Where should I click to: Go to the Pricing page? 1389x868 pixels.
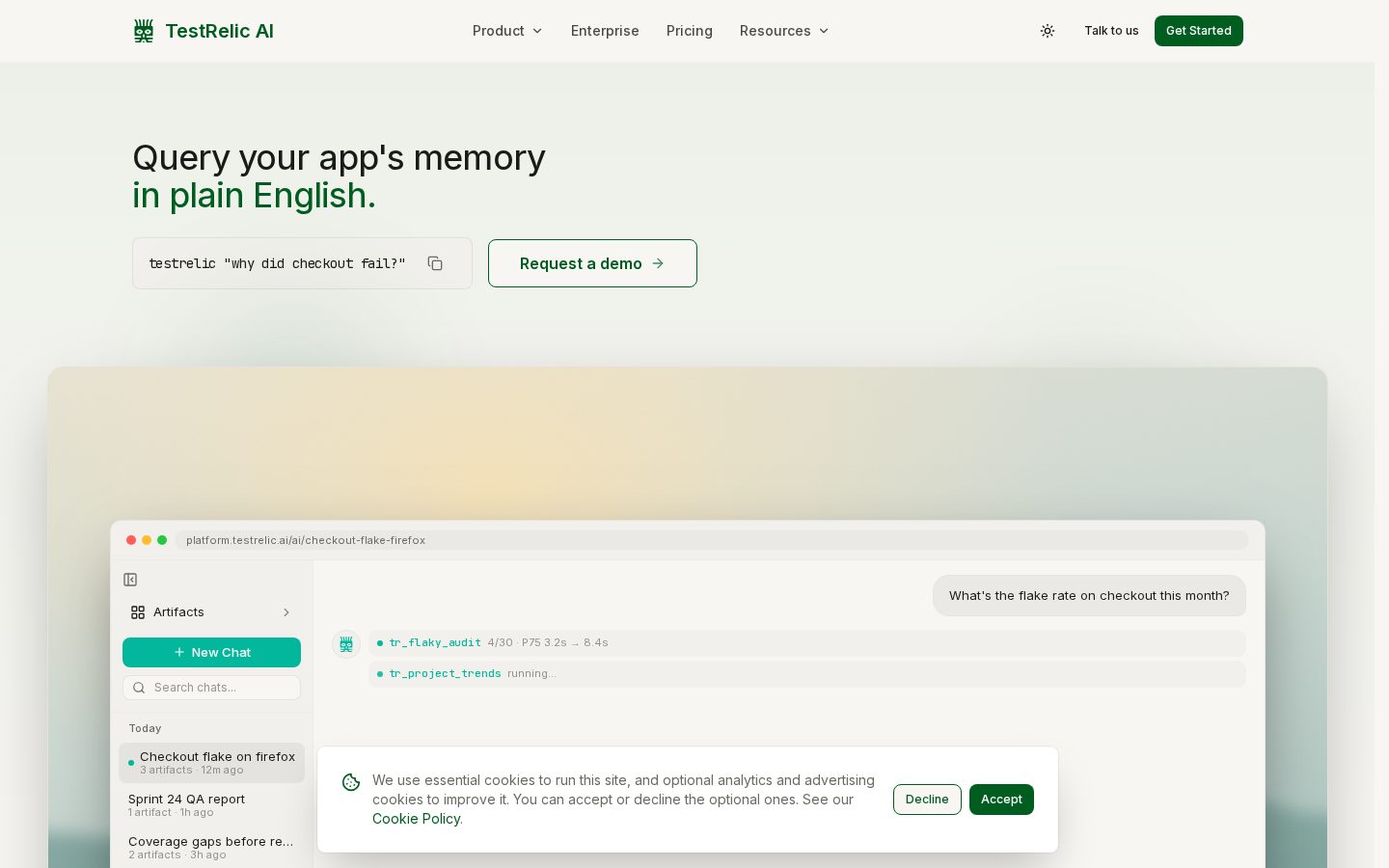point(690,31)
